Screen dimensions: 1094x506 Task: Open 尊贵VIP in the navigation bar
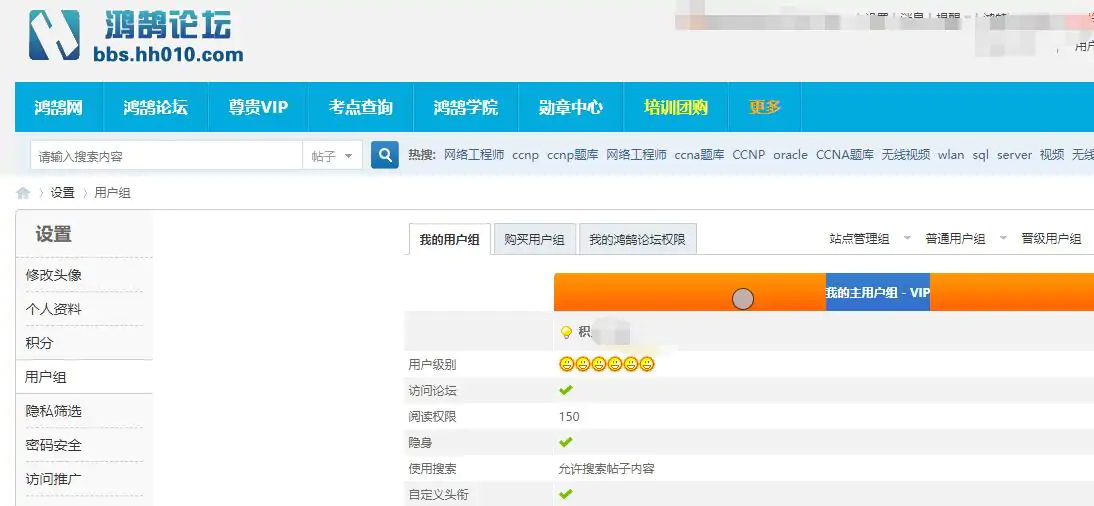point(258,107)
